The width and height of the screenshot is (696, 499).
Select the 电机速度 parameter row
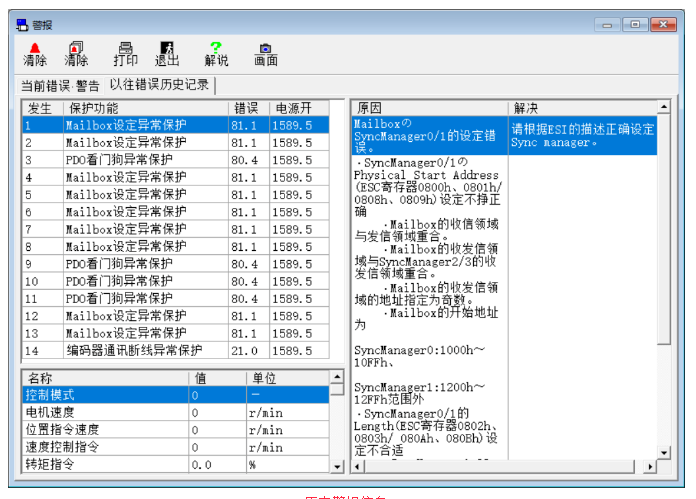click(176, 412)
